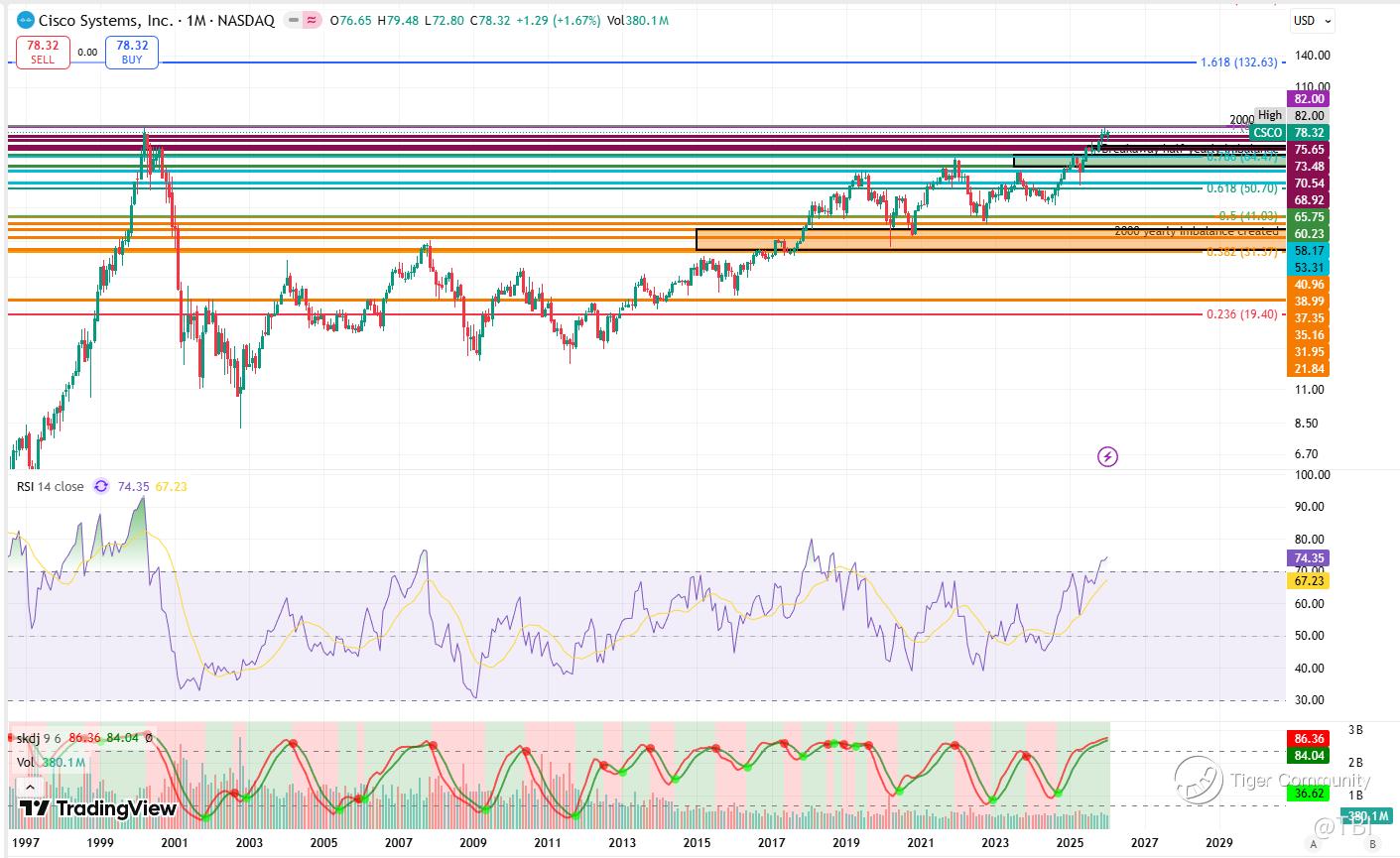Click the High label on the price axis
The image size is (1400, 858).
(x=1270, y=116)
